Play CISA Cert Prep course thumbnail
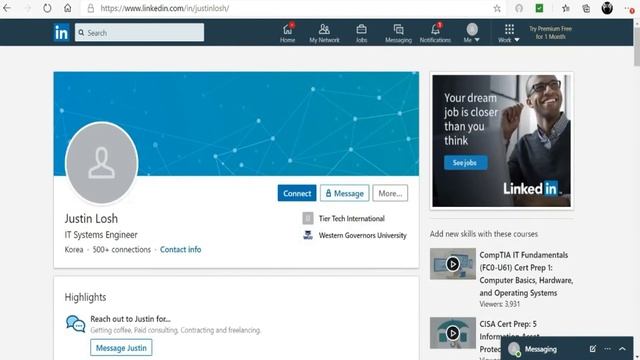Screen dimensions: 640x360 (x=452, y=333)
